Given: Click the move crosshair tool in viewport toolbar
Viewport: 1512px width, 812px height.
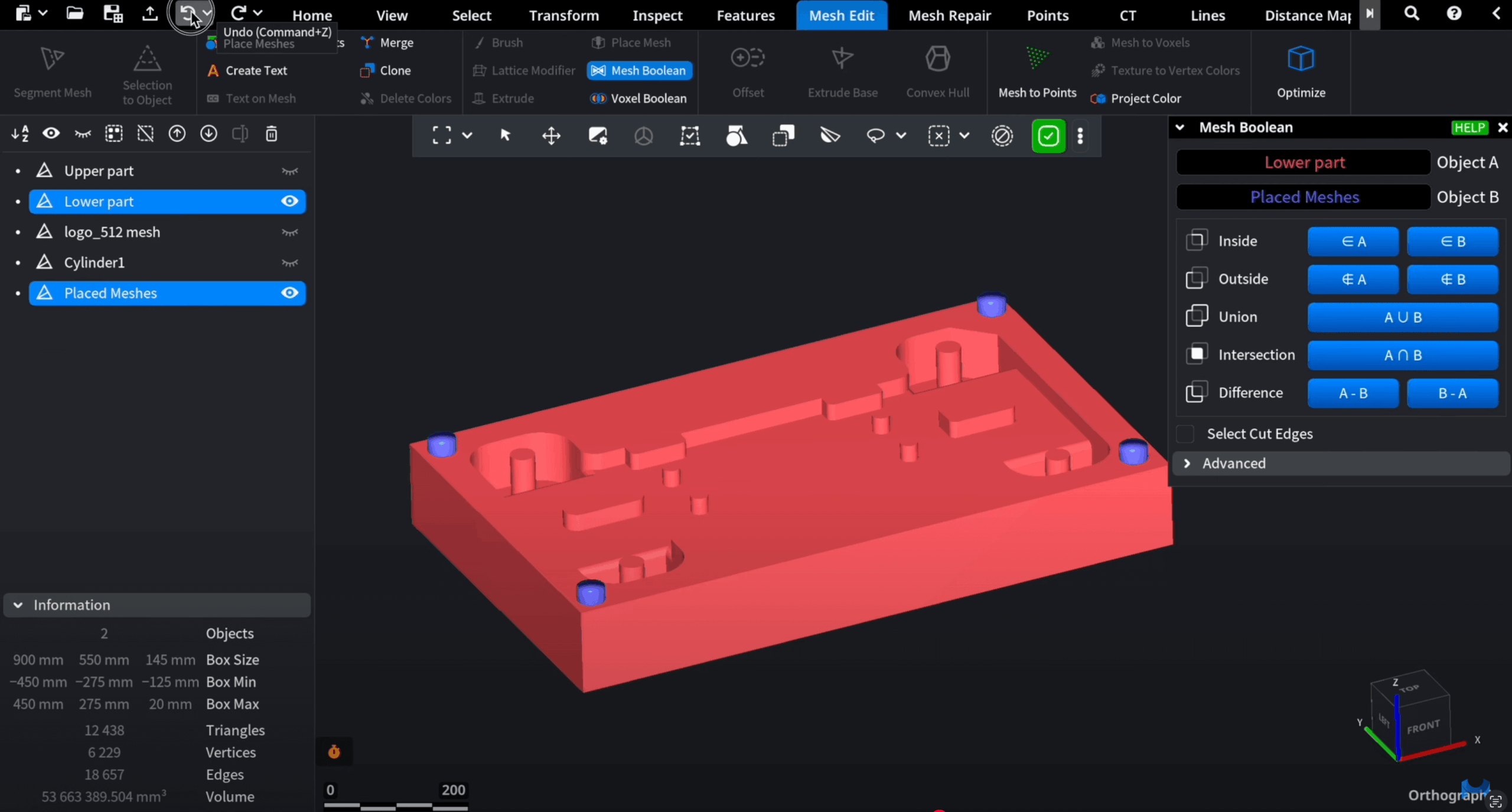Looking at the screenshot, I should (x=551, y=136).
